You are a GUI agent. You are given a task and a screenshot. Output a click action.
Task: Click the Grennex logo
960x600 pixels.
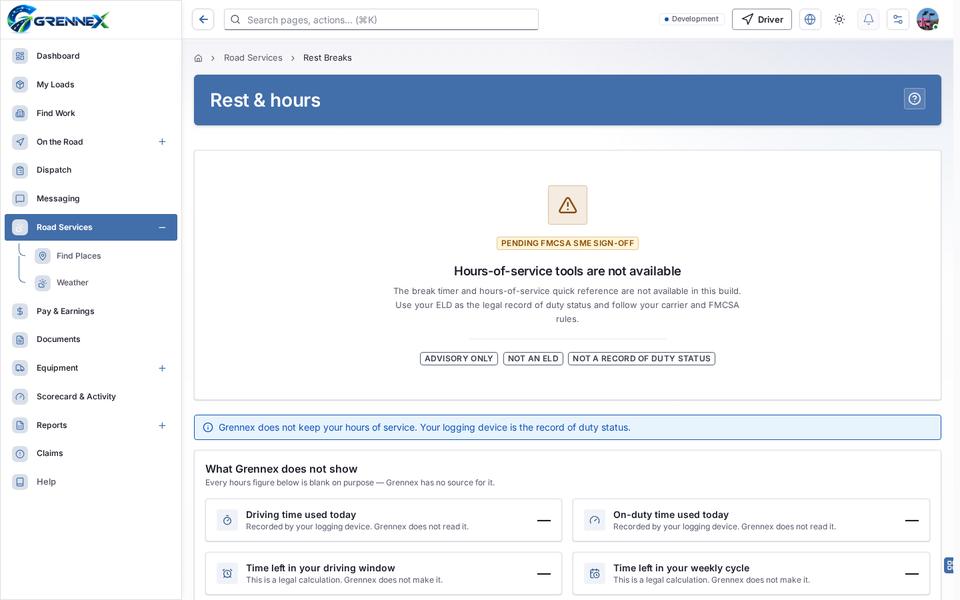tap(58, 19)
